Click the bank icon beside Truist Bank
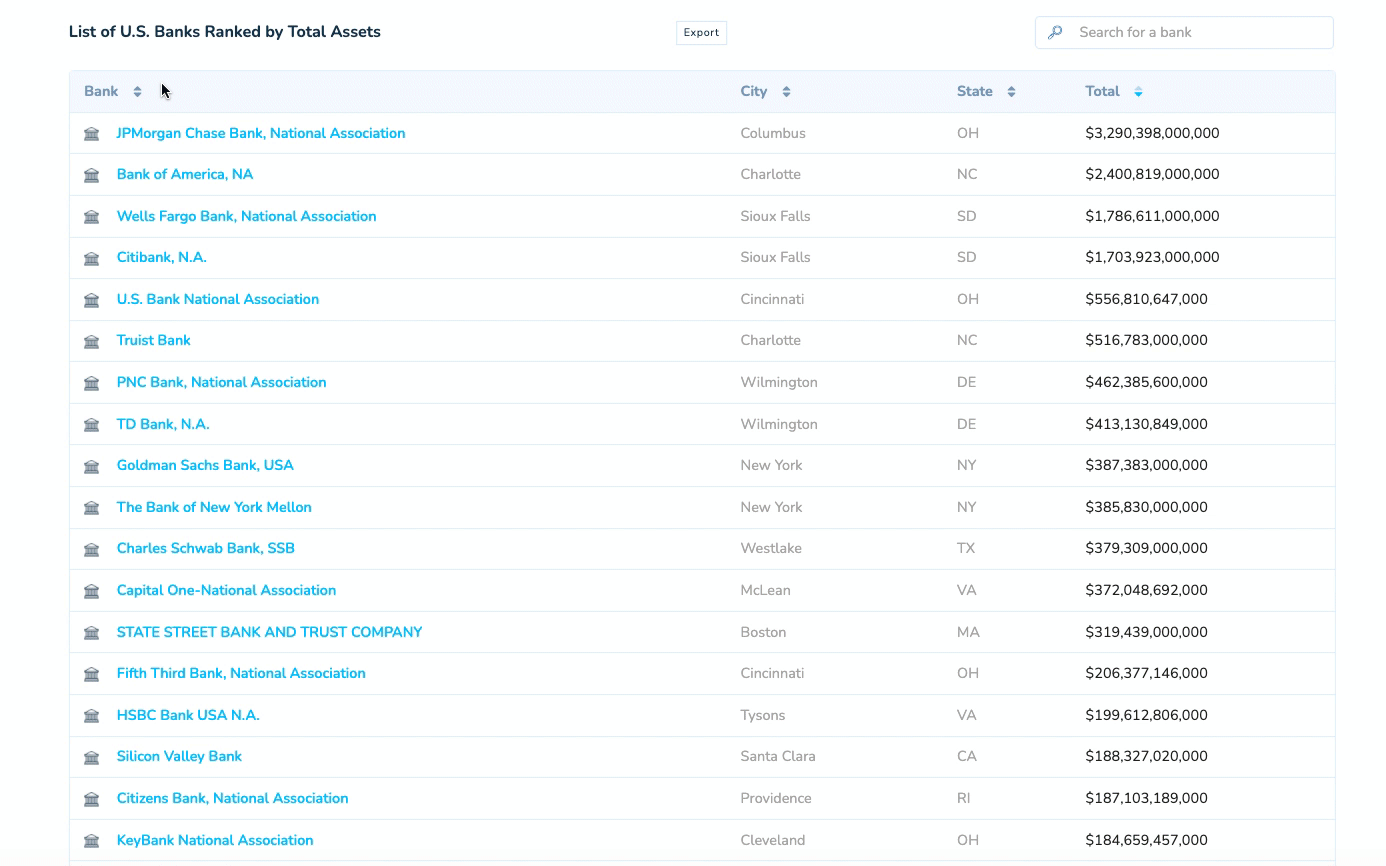The height and width of the screenshot is (866, 1386). point(92,341)
